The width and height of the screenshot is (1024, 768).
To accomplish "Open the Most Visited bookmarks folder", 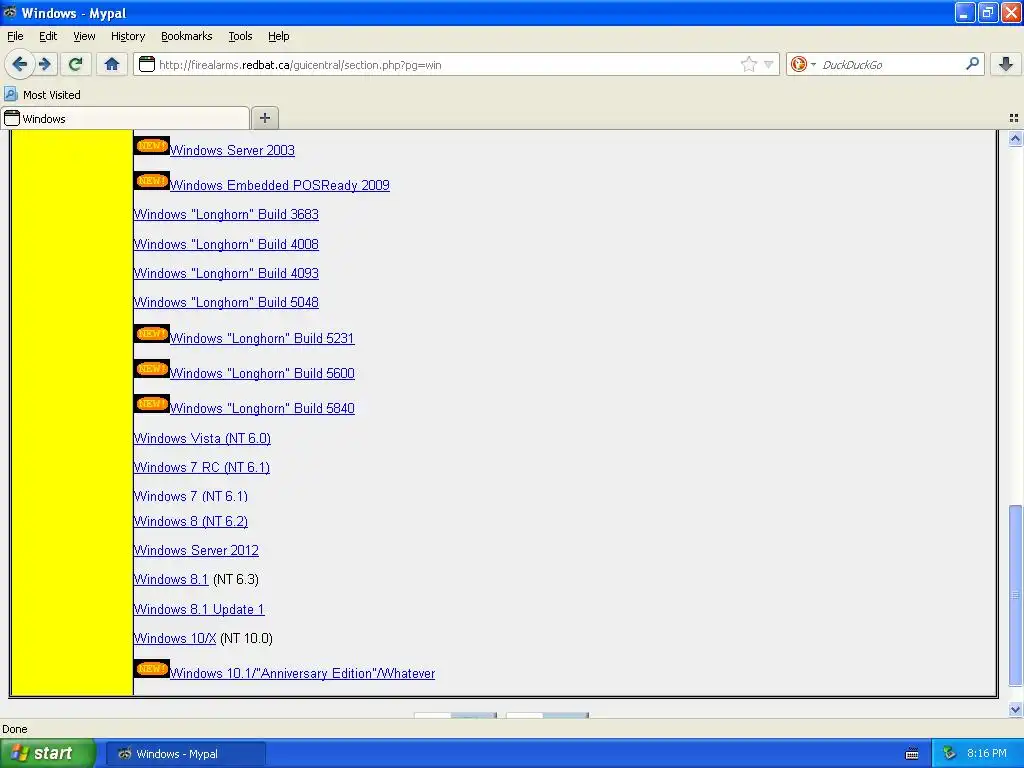I will (43, 95).
